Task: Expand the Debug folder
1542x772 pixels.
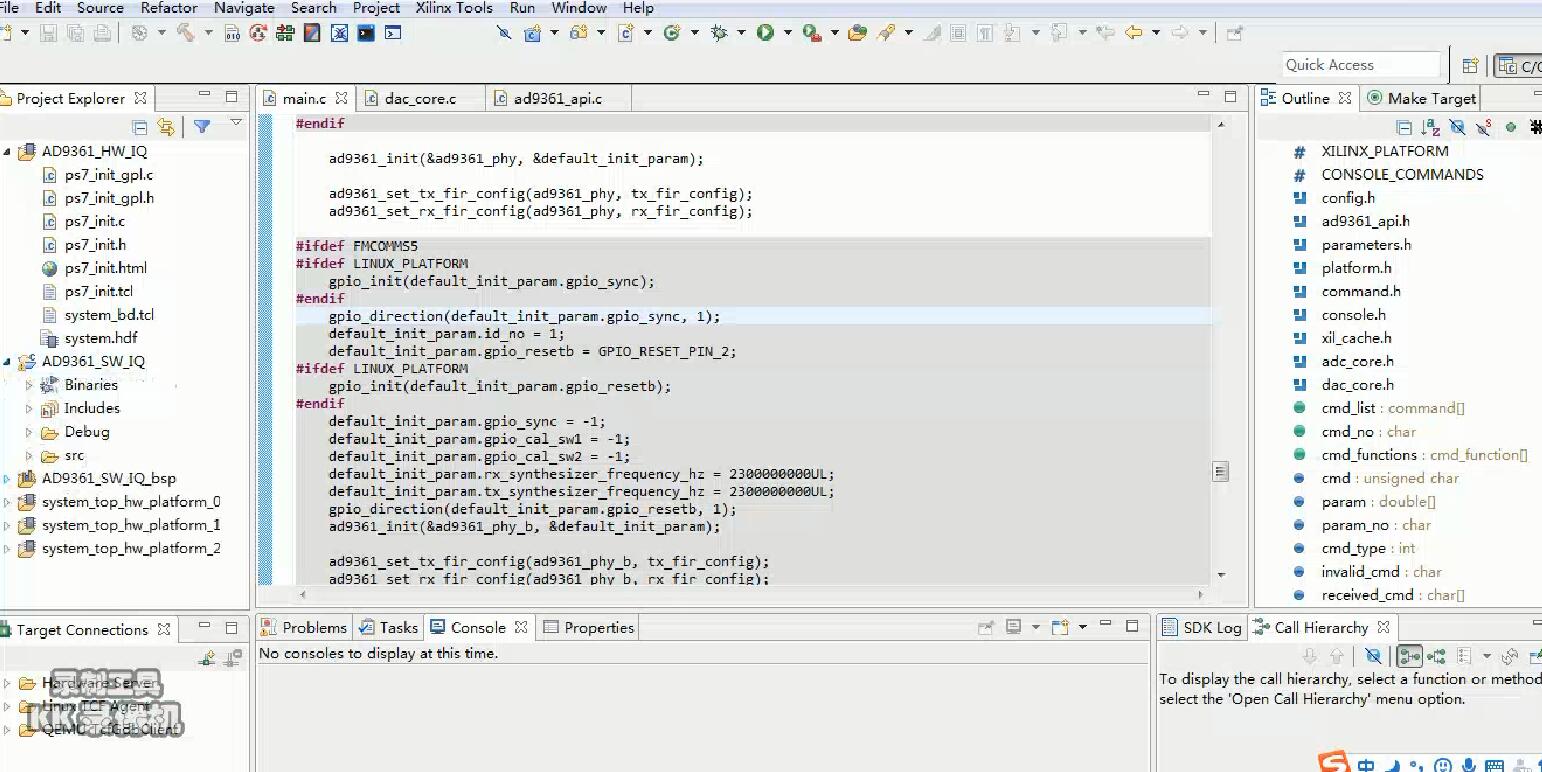Action: click(x=29, y=432)
